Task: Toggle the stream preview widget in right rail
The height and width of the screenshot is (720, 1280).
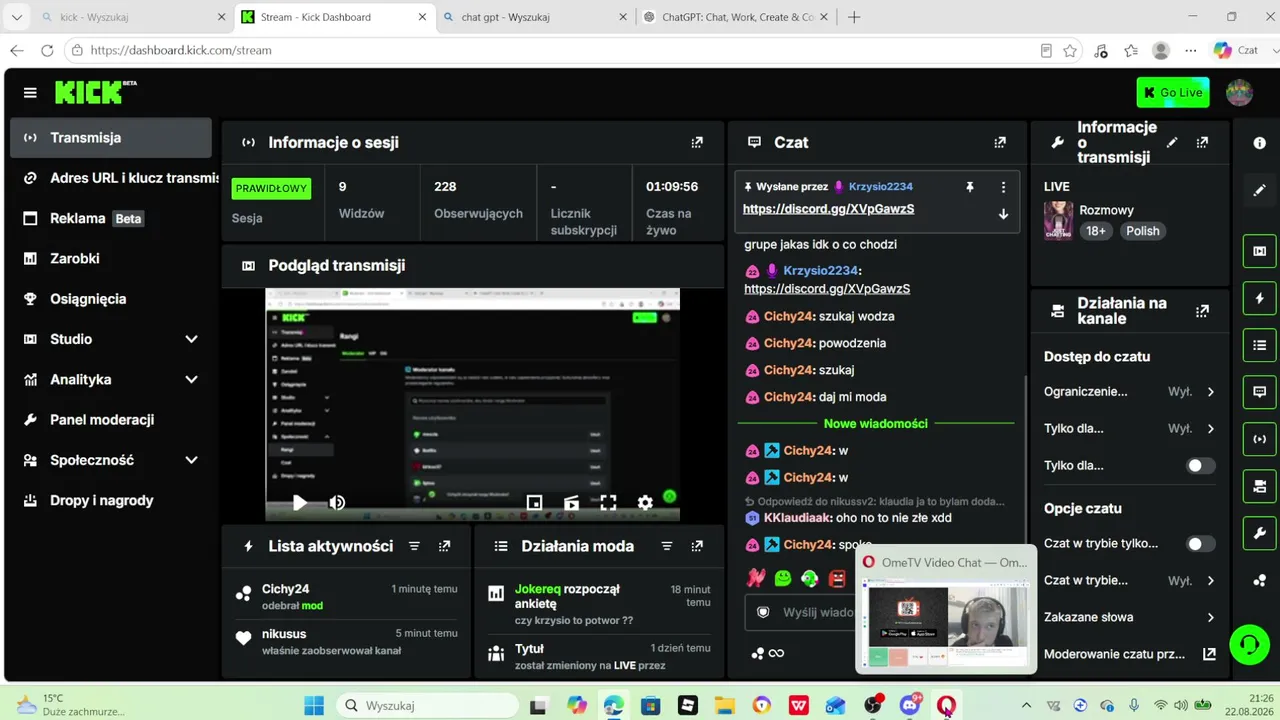Action: (1260, 251)
